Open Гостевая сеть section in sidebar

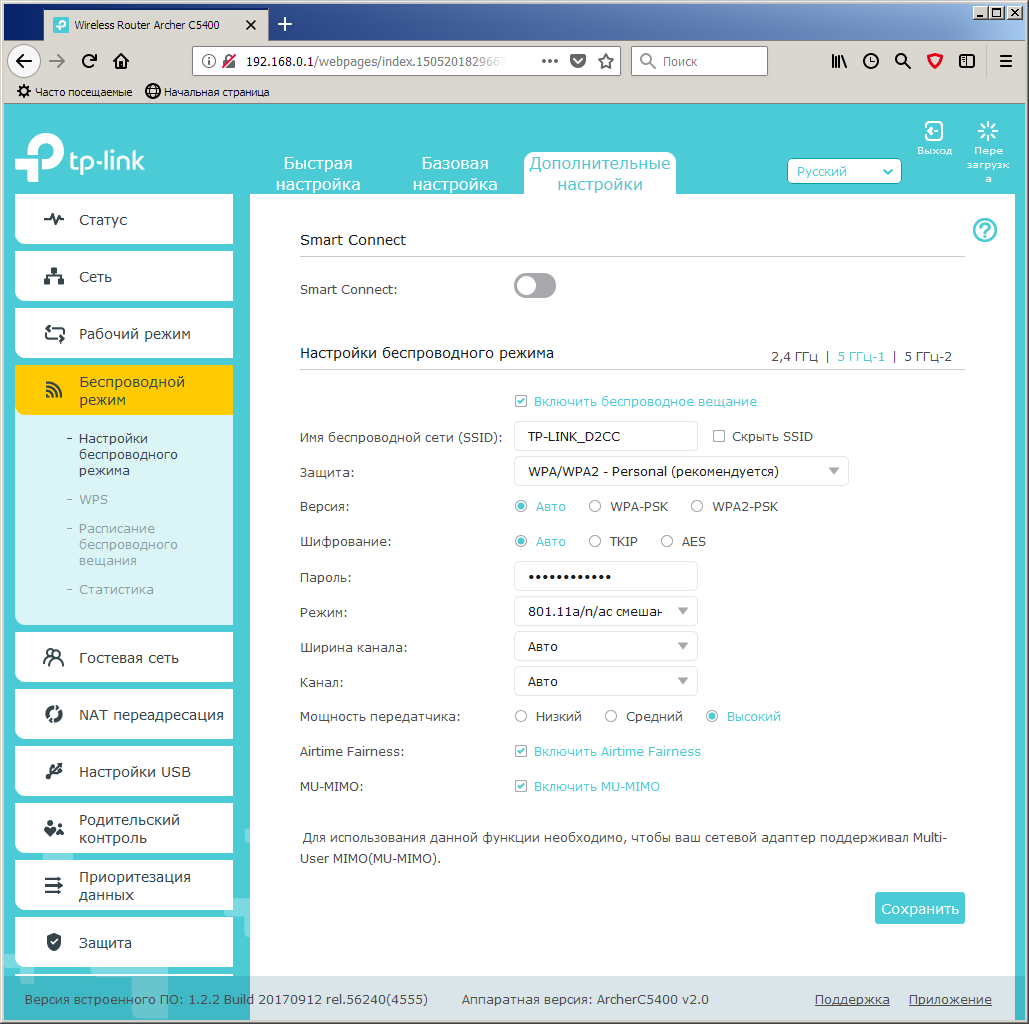click(124, 658)
